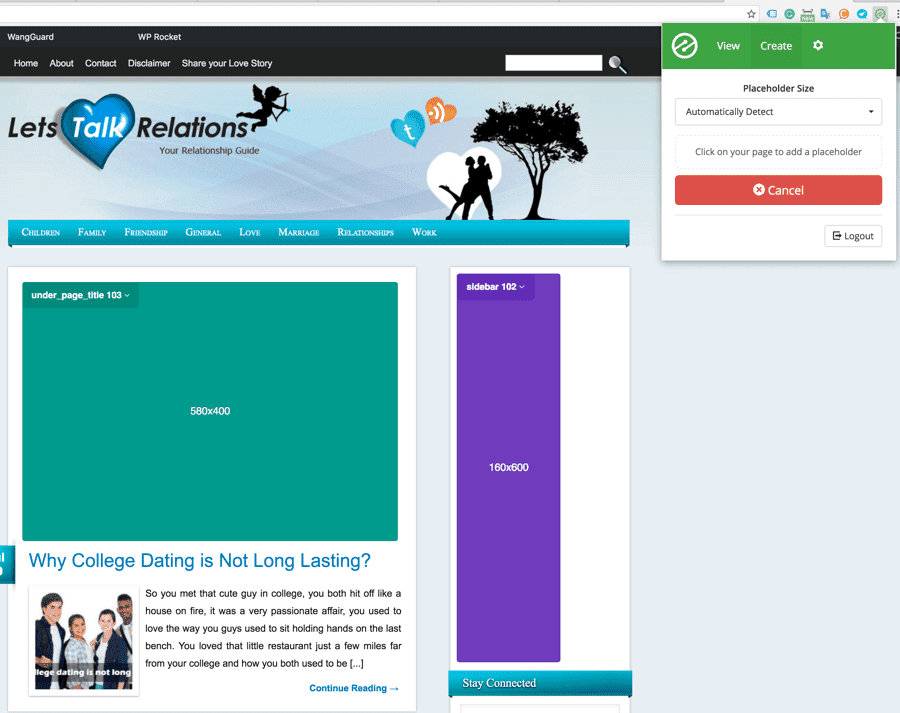
Task: Click the Logout button
Action: (853, 236)
